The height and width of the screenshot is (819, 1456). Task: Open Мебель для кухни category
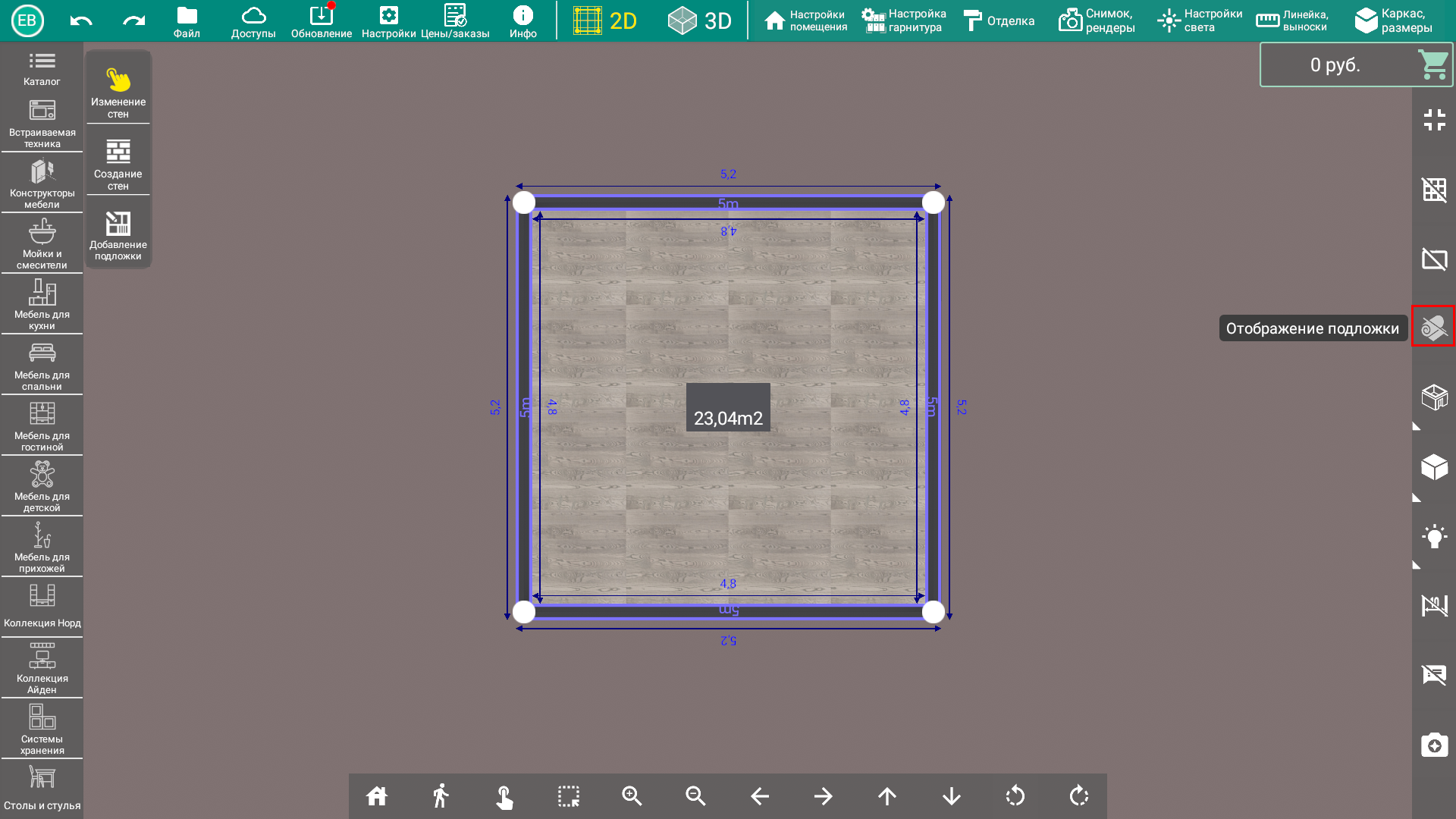coord(42,305)
